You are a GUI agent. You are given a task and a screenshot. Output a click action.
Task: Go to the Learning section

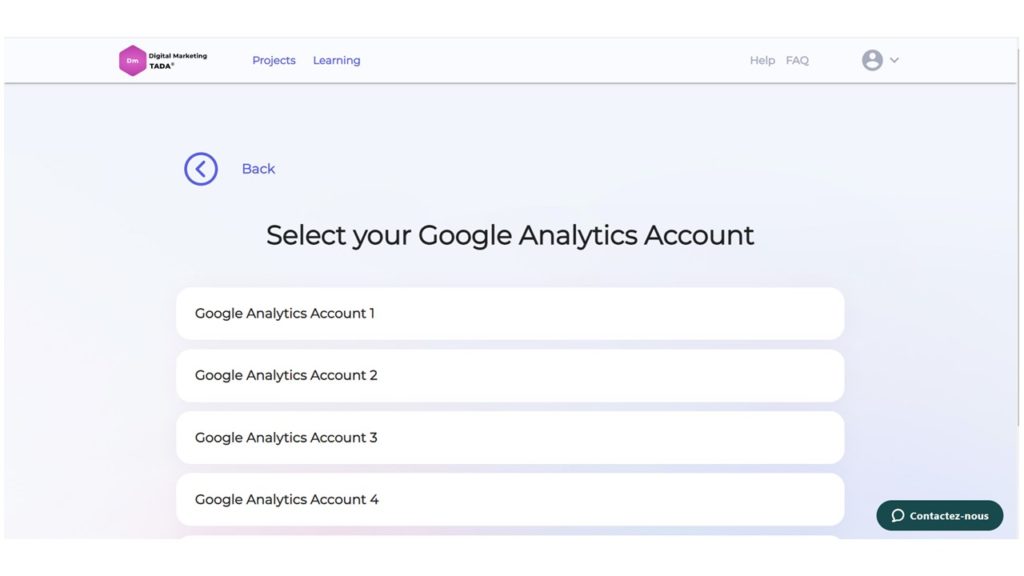click(336, 60)
